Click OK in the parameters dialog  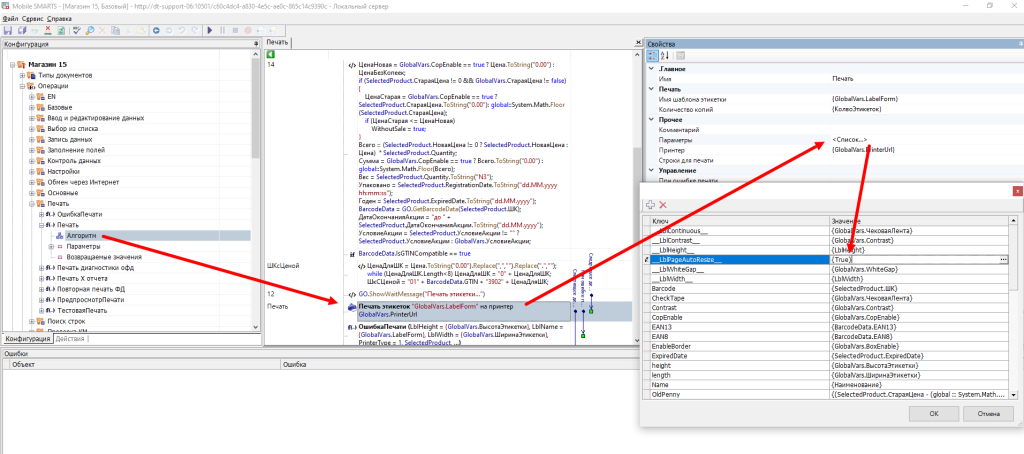pyautogui.click(x=934, y=414)
